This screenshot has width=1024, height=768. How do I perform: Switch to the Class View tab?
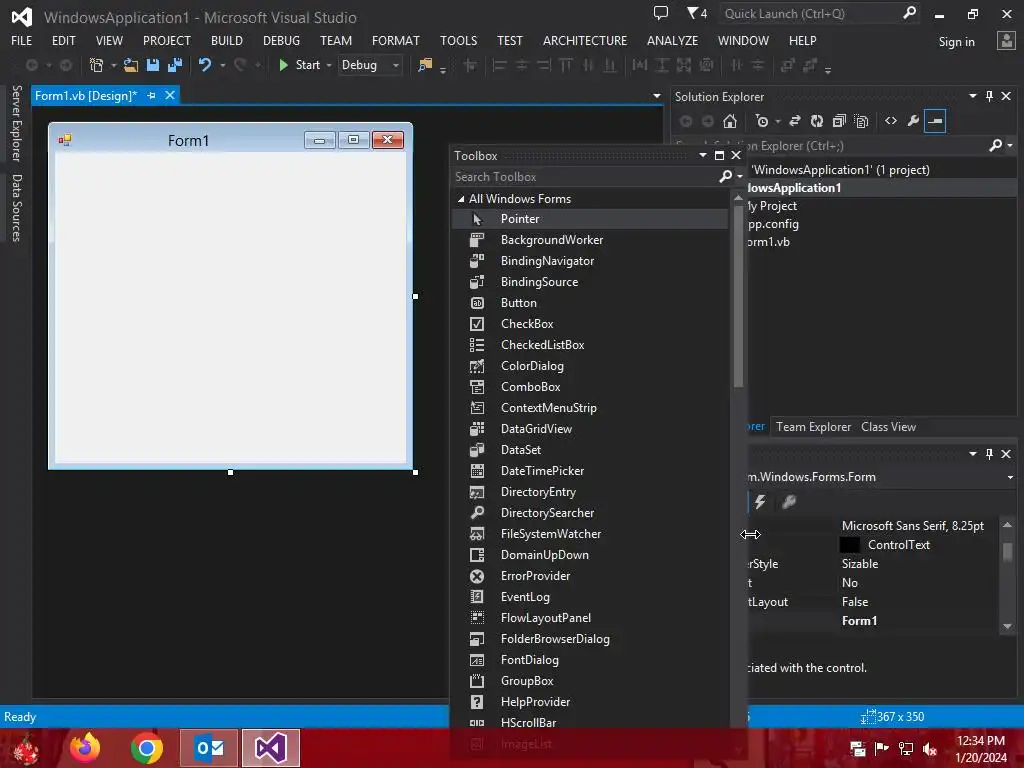pos(888,427)
